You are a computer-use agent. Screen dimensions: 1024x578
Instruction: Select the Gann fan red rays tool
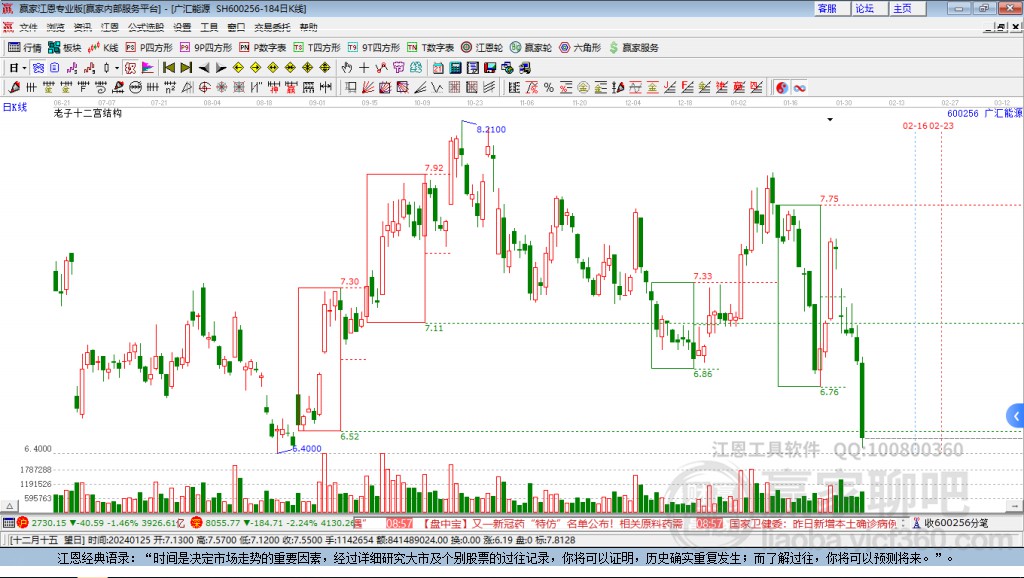tap(368, 88)
